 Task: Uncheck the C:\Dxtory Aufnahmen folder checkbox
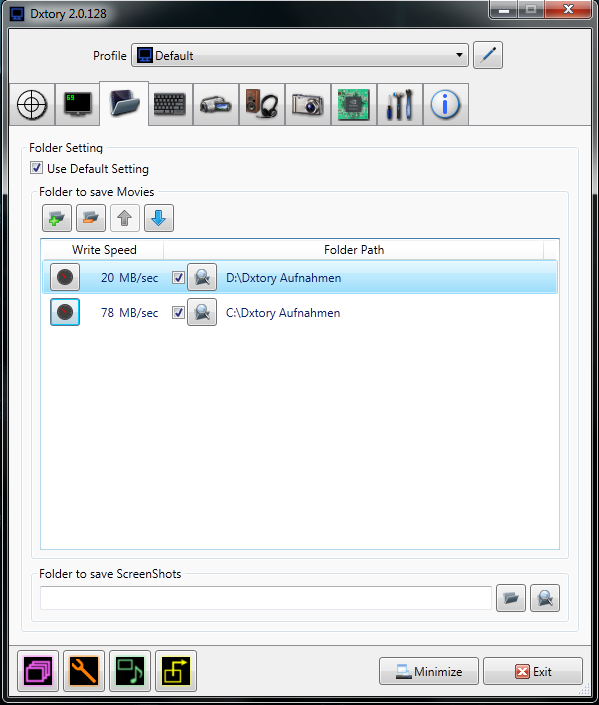click(x=179, y=312)
